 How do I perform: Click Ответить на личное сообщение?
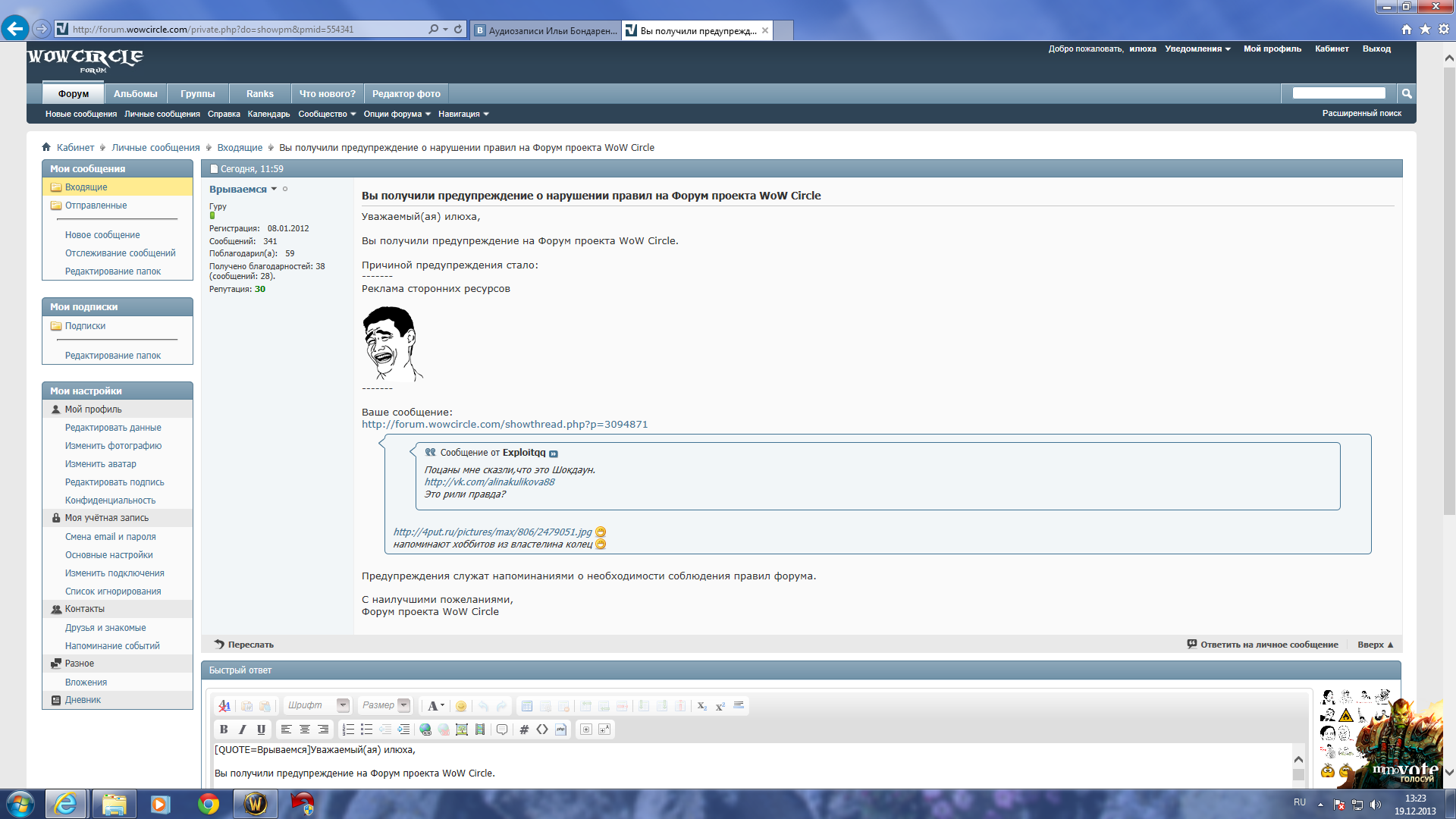(1263, 645)
